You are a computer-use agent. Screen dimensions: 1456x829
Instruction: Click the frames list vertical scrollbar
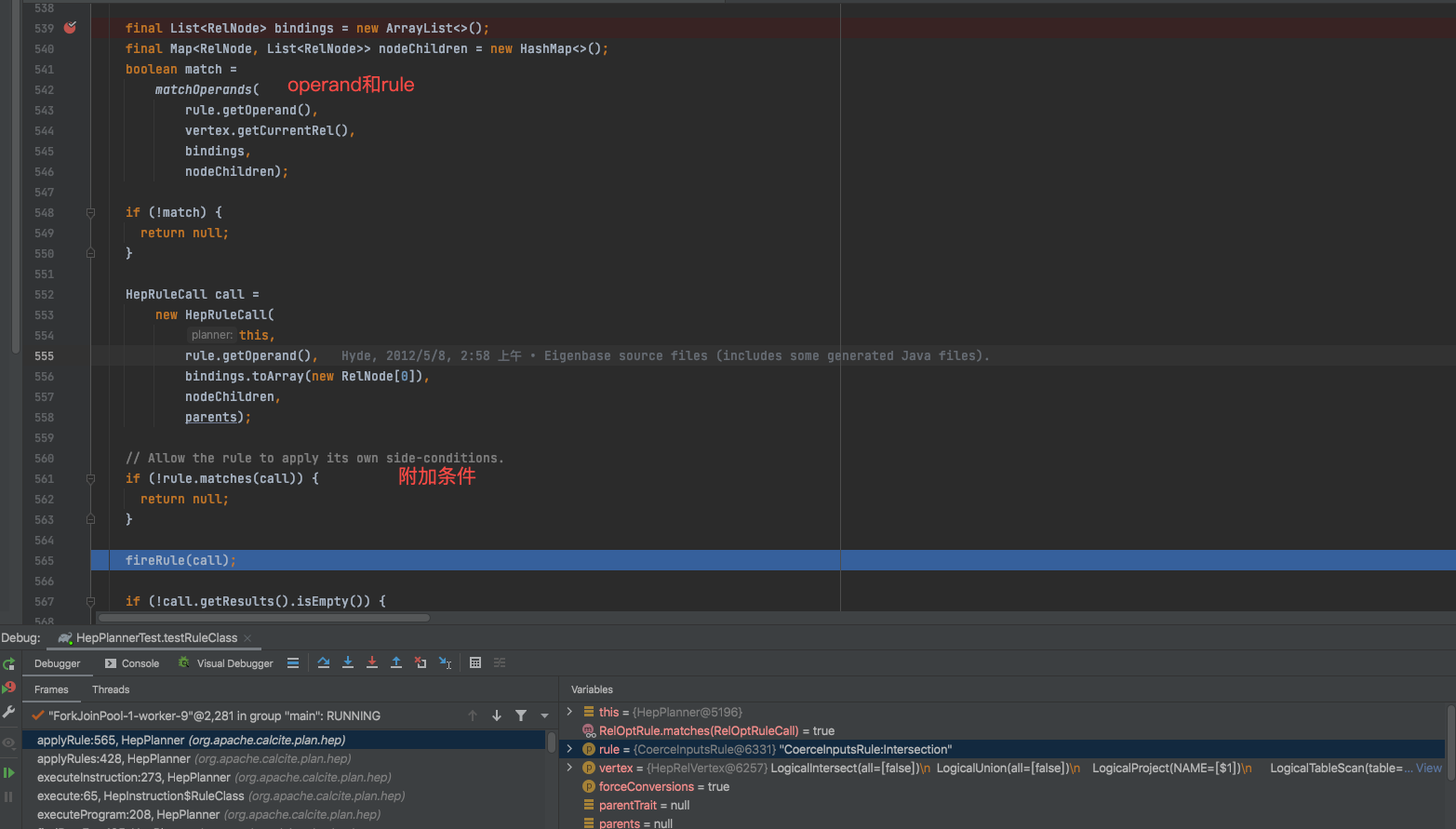coord(552,743)
